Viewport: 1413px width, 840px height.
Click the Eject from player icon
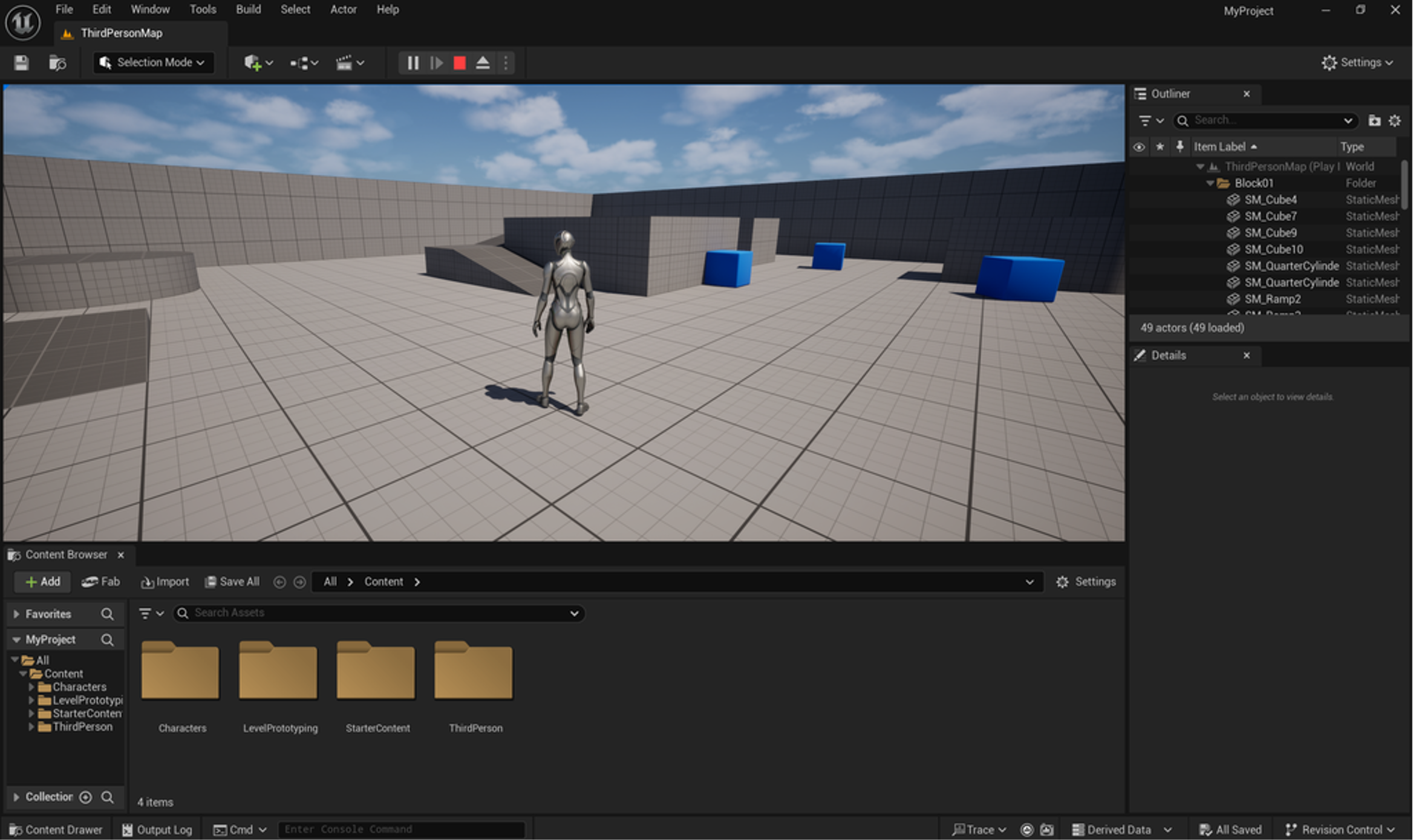point(483,63)
